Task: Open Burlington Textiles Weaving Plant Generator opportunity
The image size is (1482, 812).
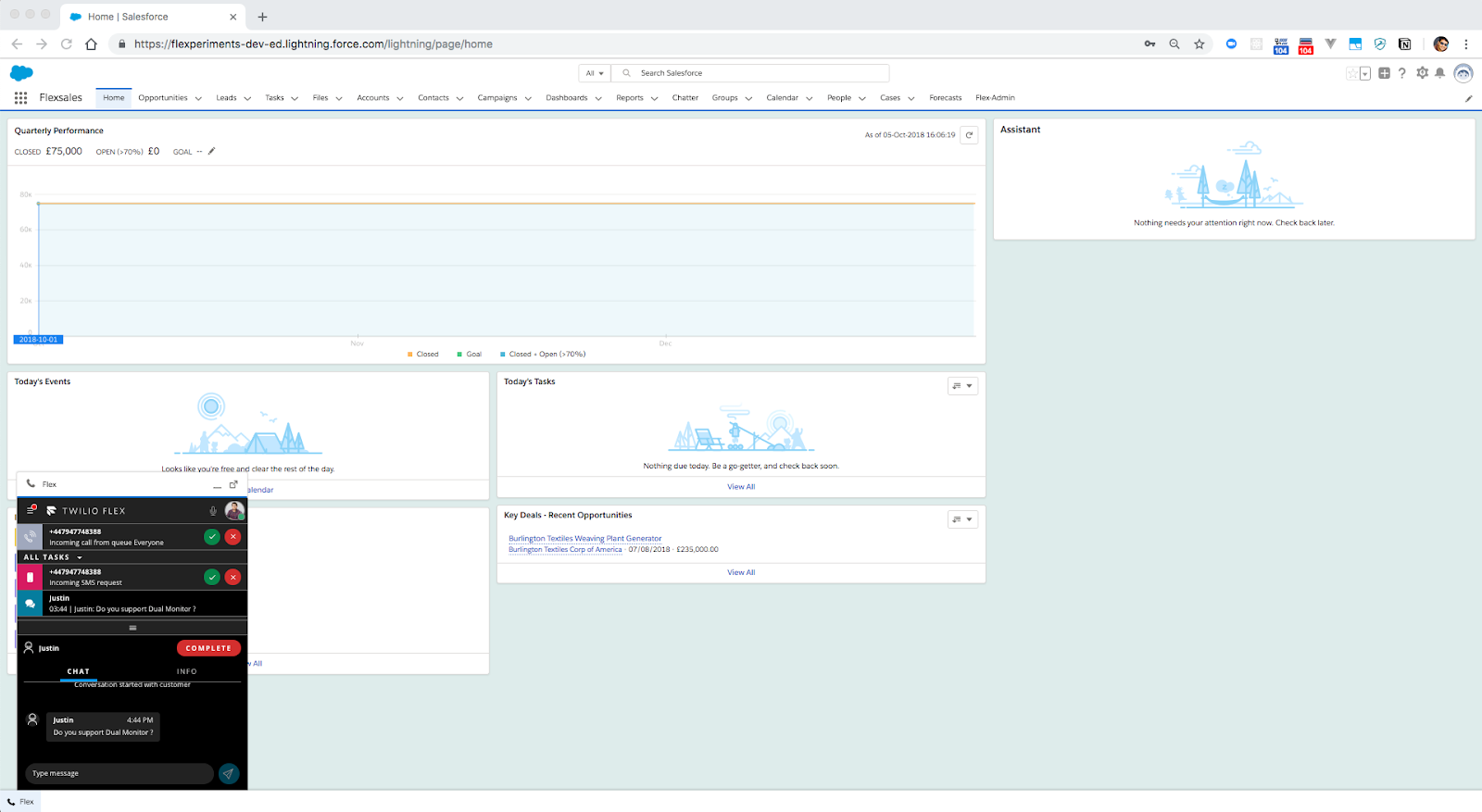Action: 585,538
